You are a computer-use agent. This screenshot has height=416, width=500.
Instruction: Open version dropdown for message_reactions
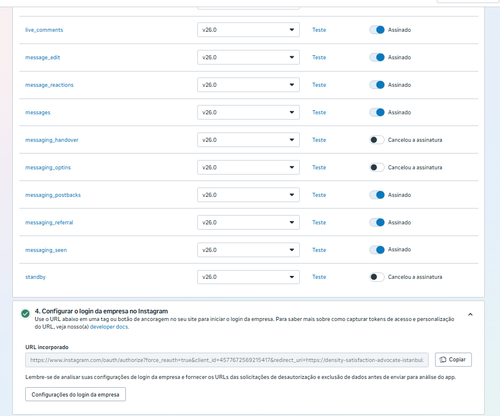point(248,85)
